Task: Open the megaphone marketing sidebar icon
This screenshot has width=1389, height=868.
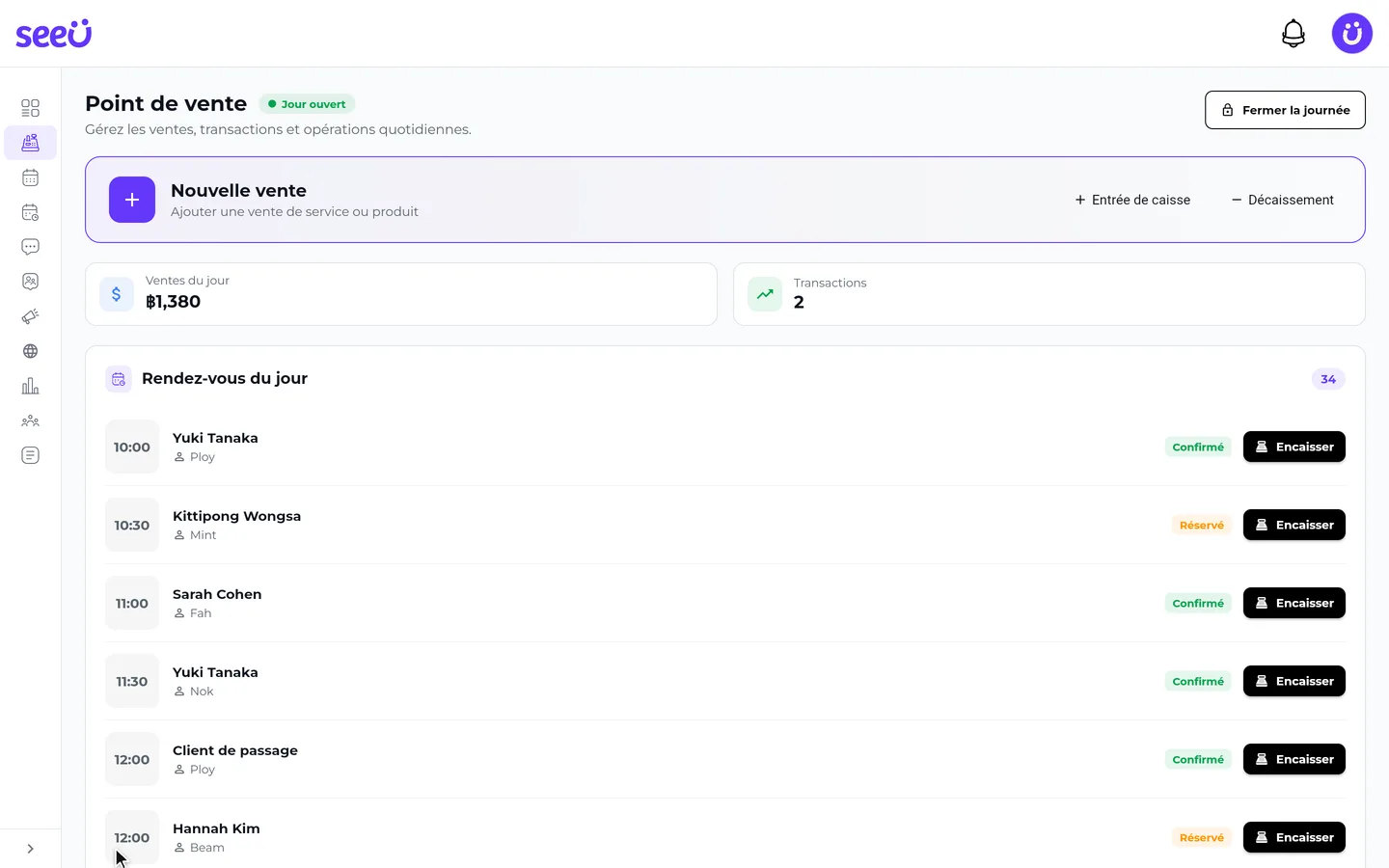Action: pyautogui.click(x=30, y=316)
